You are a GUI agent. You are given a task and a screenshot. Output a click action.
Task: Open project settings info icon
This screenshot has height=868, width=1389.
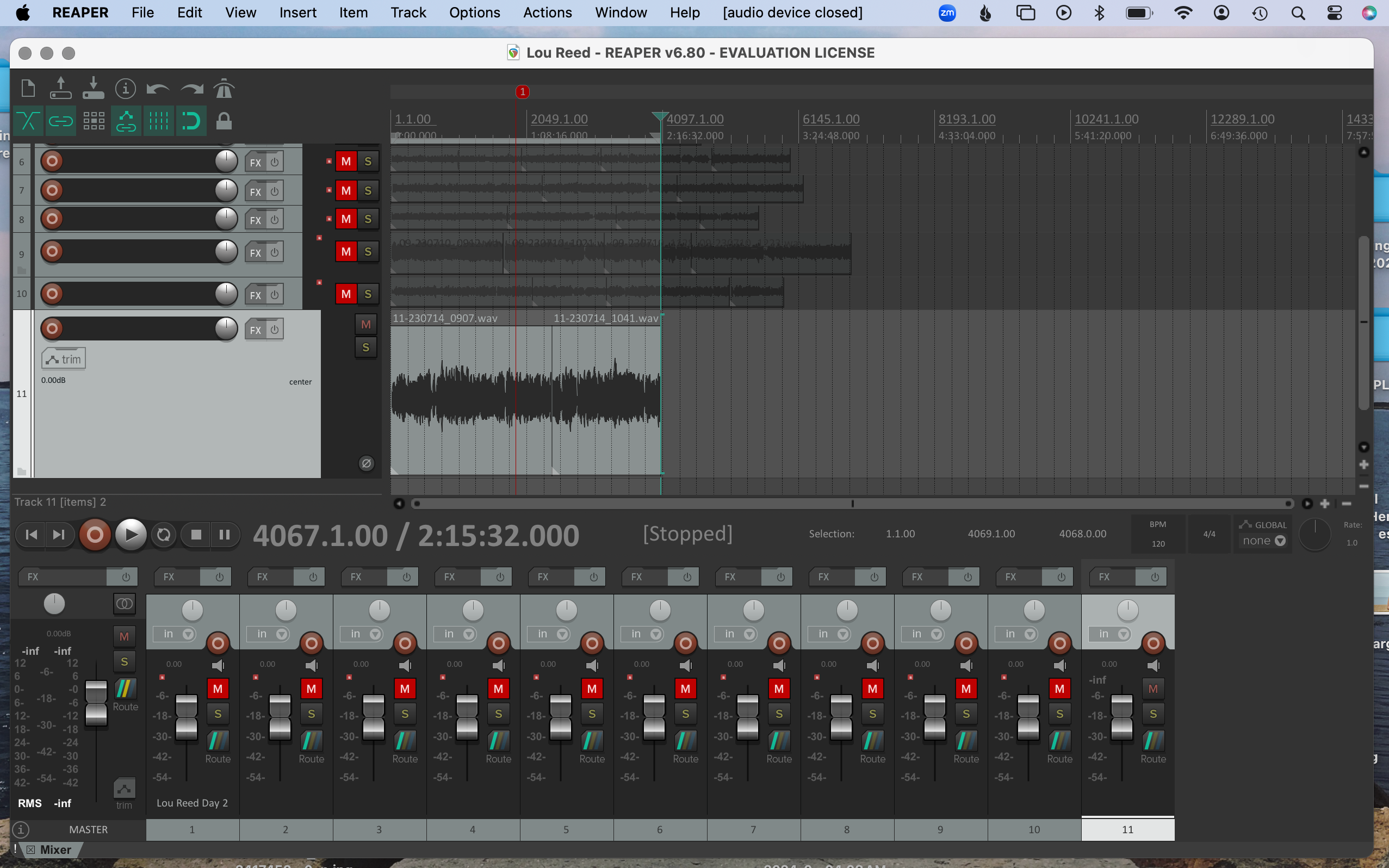click(x=125, y=89)
